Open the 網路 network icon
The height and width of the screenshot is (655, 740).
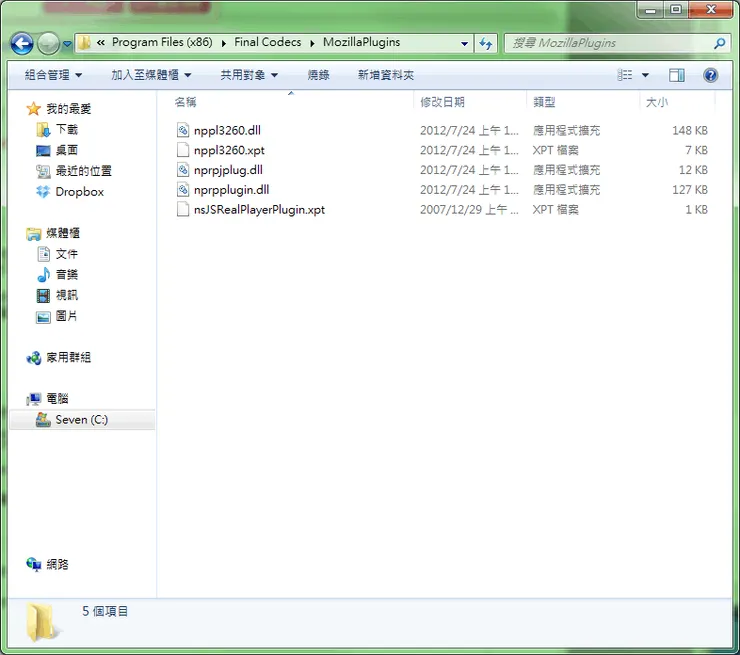[x=34, y=564]
